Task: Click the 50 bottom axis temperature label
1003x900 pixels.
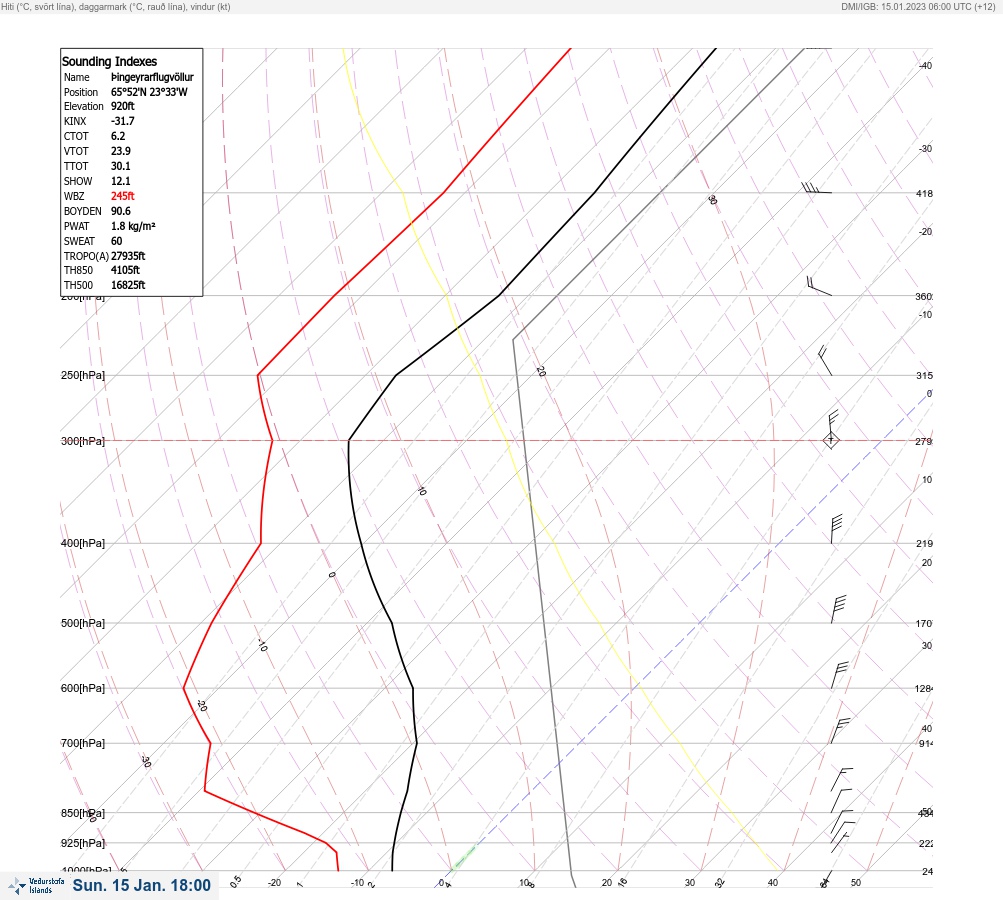Action: pos(856,883)
